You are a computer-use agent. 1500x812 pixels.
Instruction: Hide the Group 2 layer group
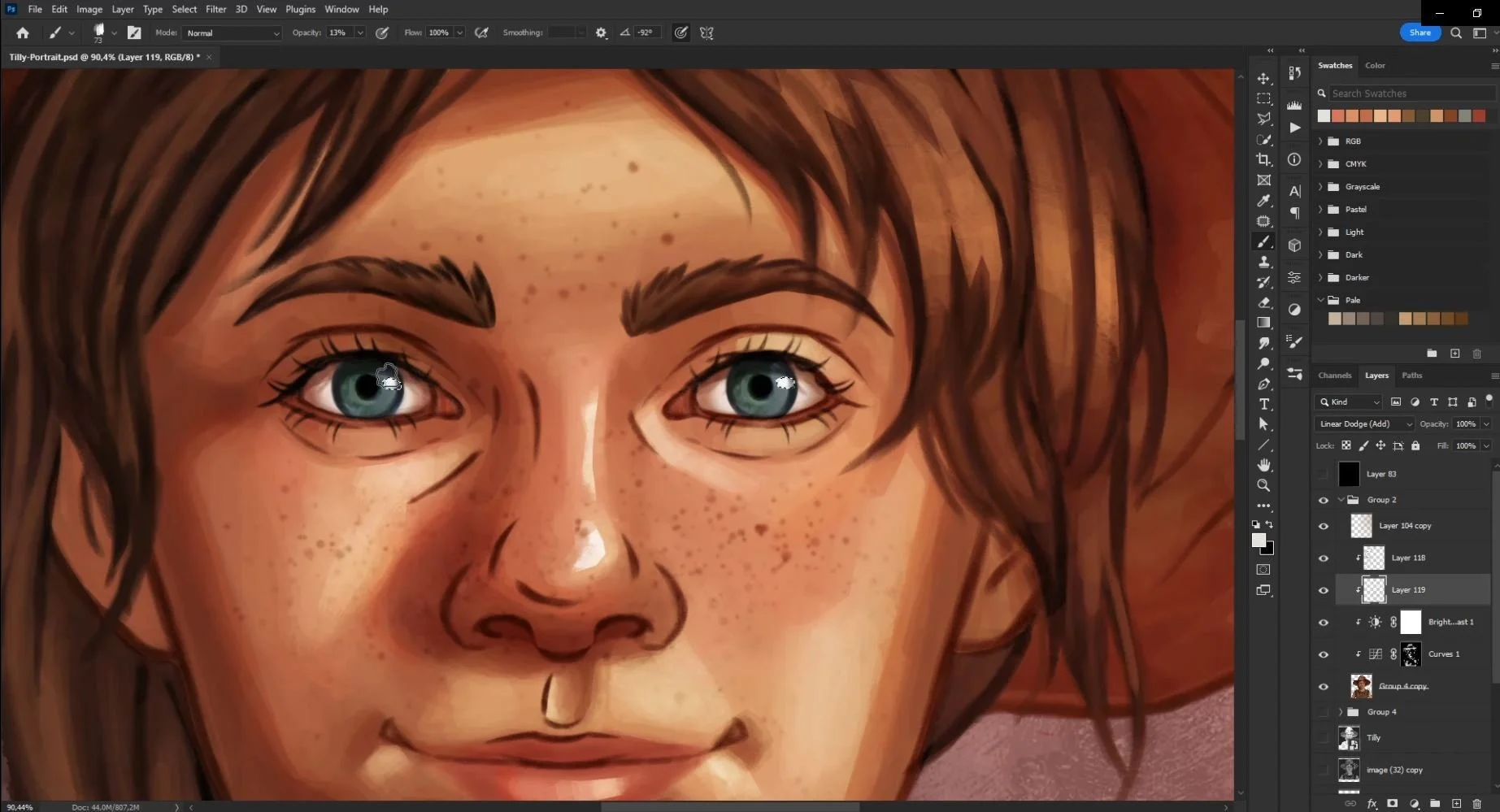pos(1323,500)
